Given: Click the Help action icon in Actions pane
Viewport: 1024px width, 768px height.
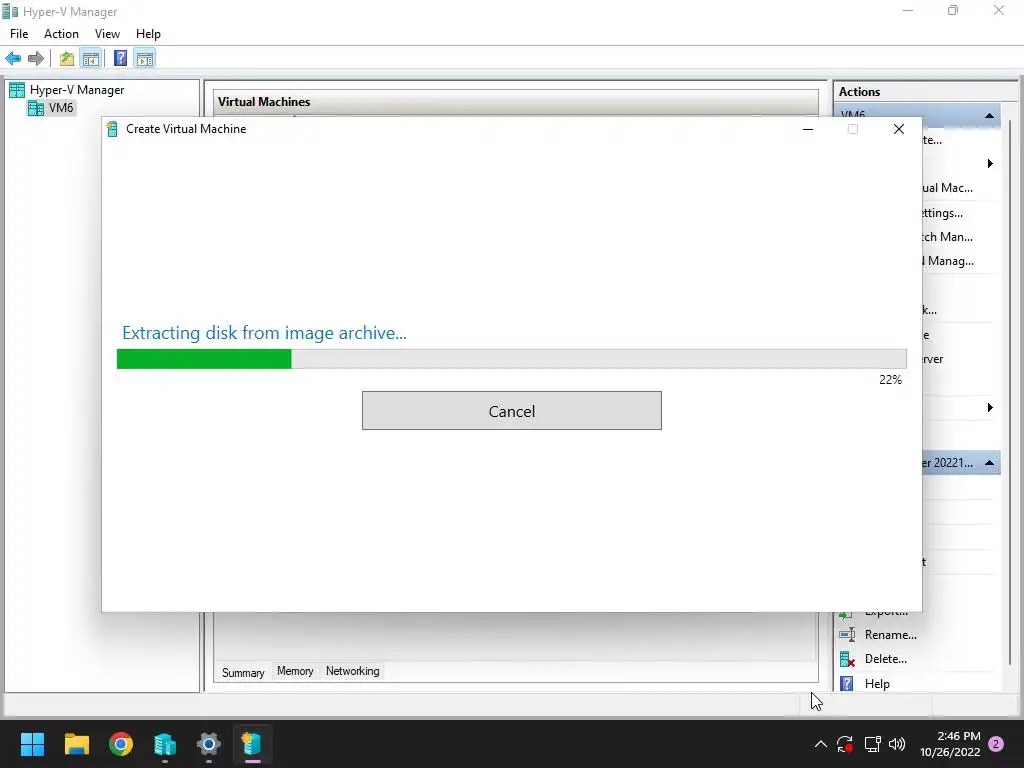Looking at the screenshot, I should point(847,684).
